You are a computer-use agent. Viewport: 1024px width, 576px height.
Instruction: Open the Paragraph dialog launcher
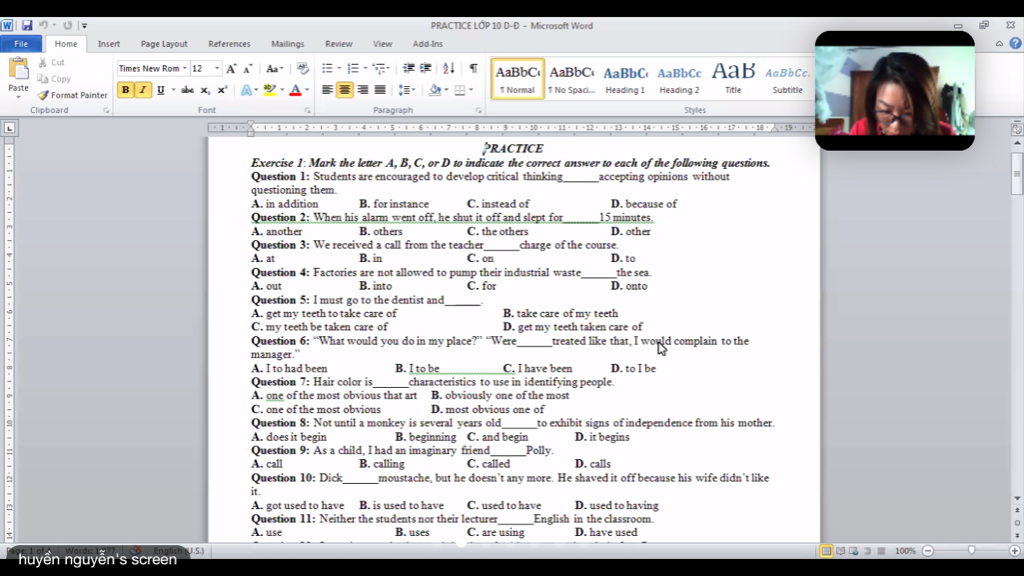pyautogui.click(x=478, y=111)
